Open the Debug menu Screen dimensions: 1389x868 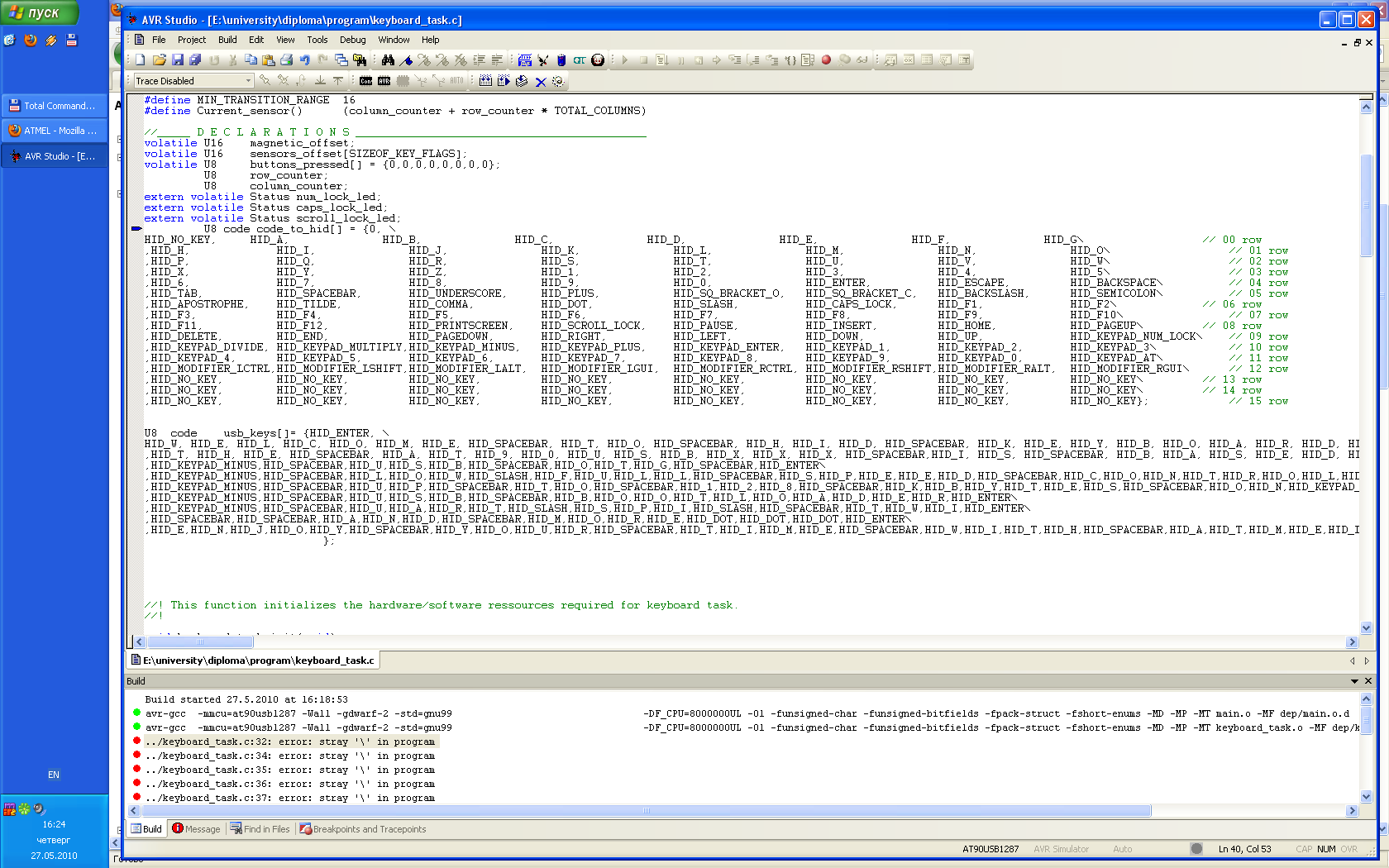(352, 40)
